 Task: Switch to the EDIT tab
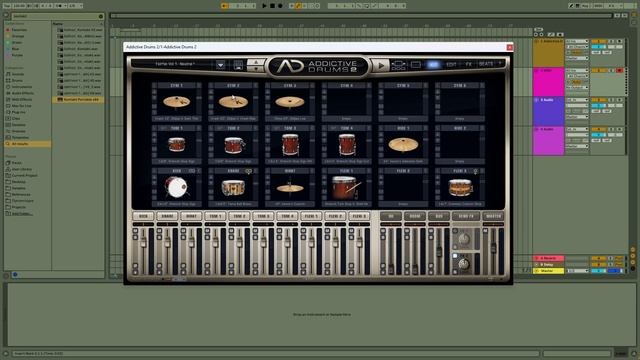pyautogui.click(x=451, y=64)
